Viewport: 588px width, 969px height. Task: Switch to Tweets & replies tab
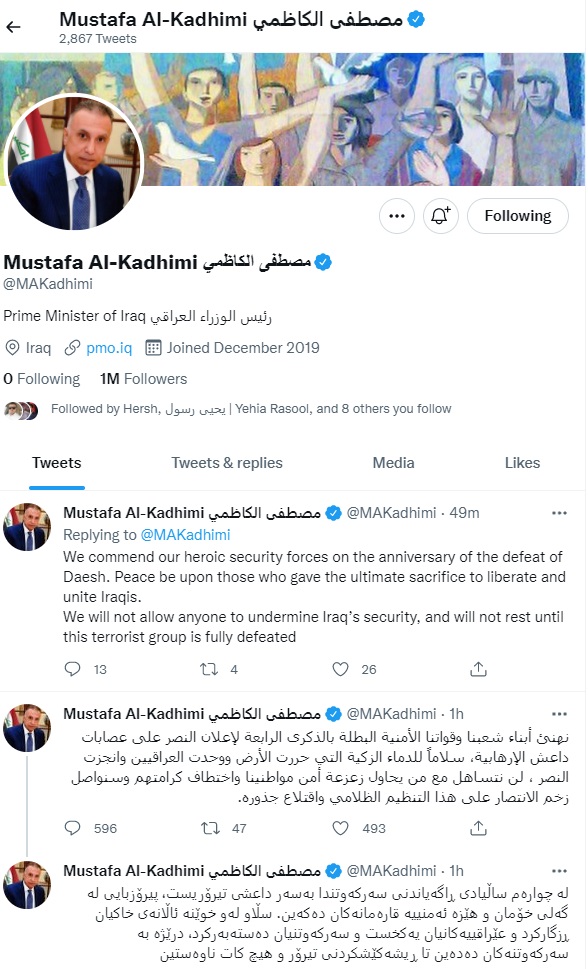pos(227,463)
